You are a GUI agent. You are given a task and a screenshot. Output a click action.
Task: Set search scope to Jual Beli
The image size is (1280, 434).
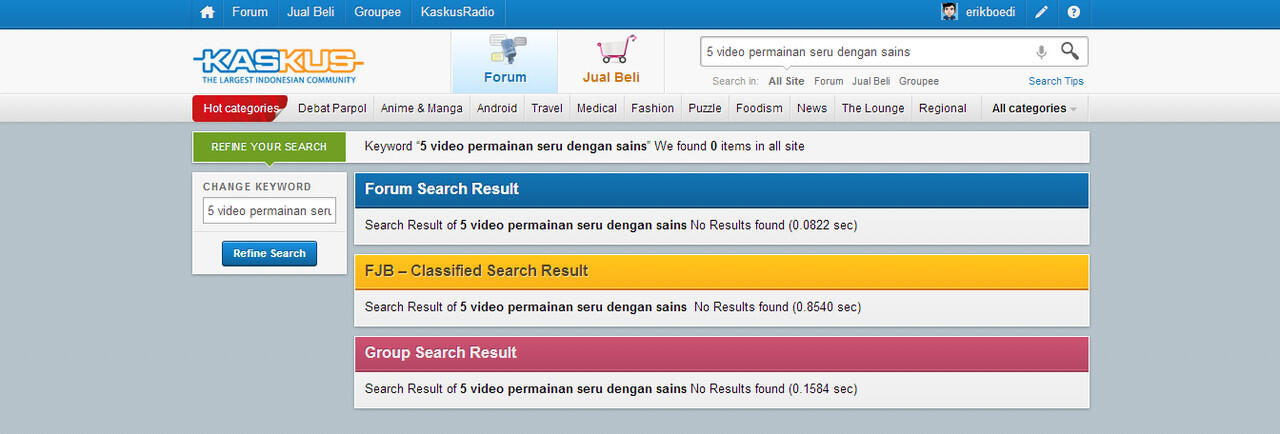pos(871,82)
